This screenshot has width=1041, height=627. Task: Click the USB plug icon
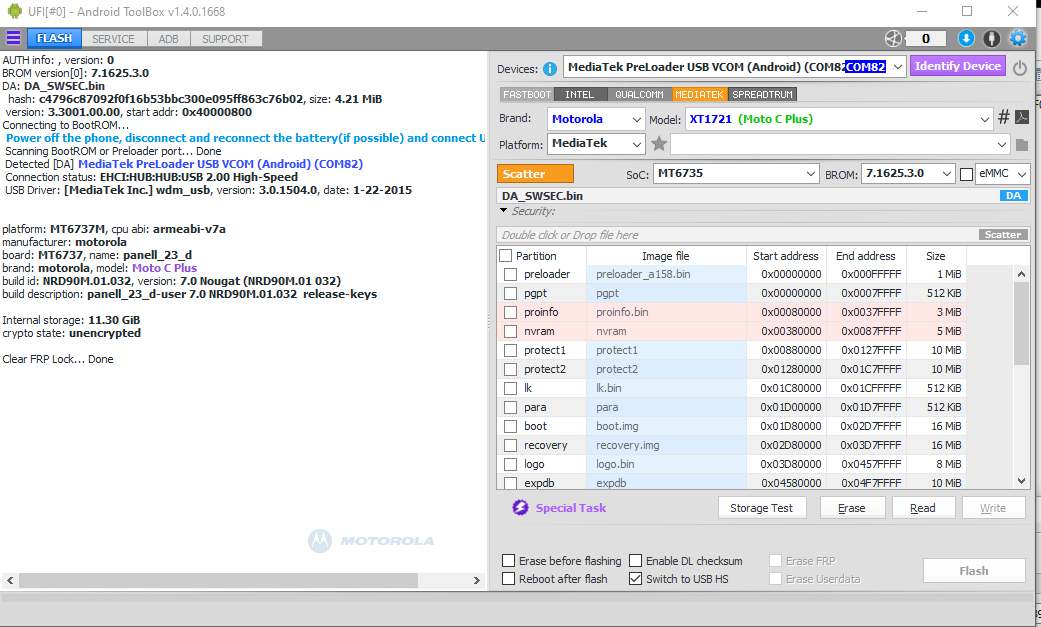pos(991,39)
